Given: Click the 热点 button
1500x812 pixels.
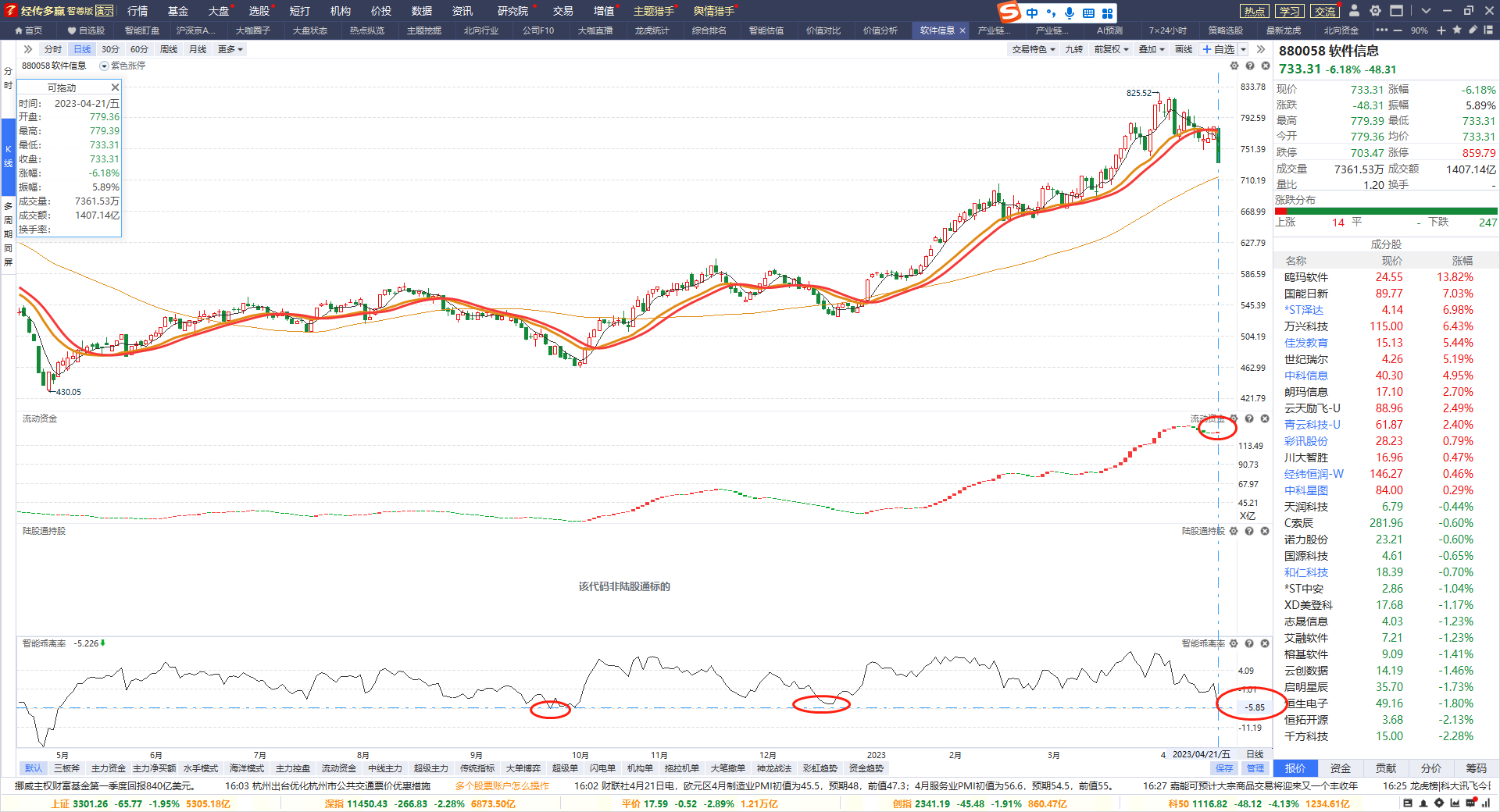Looking at the screenshot, I should (x=1254, y=11).
